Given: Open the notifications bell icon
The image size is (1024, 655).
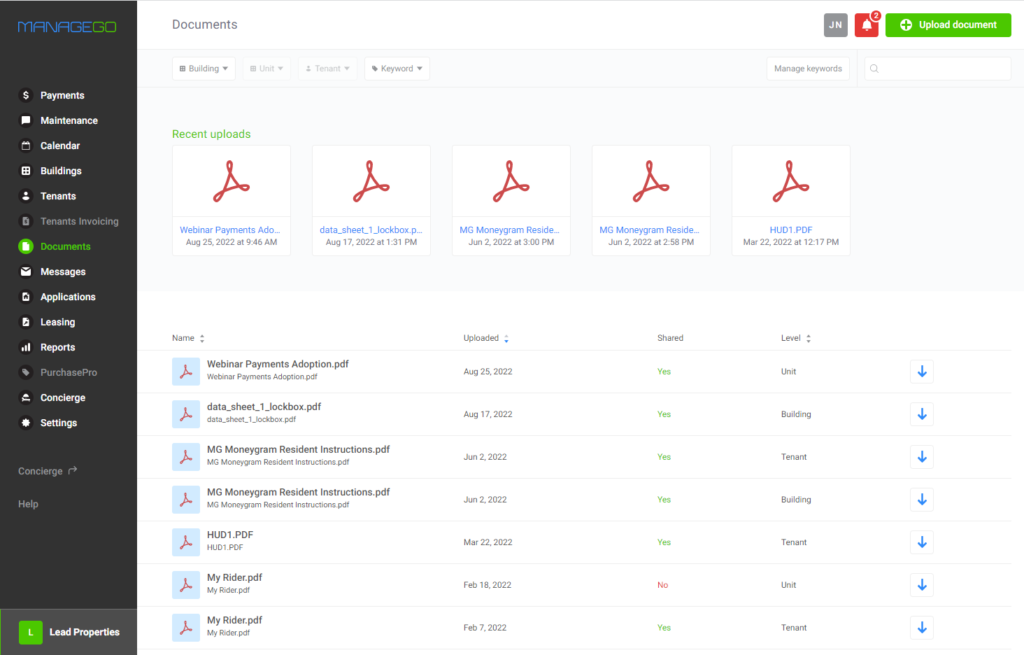Looking at the screenshot, I should tap(865, 24).
